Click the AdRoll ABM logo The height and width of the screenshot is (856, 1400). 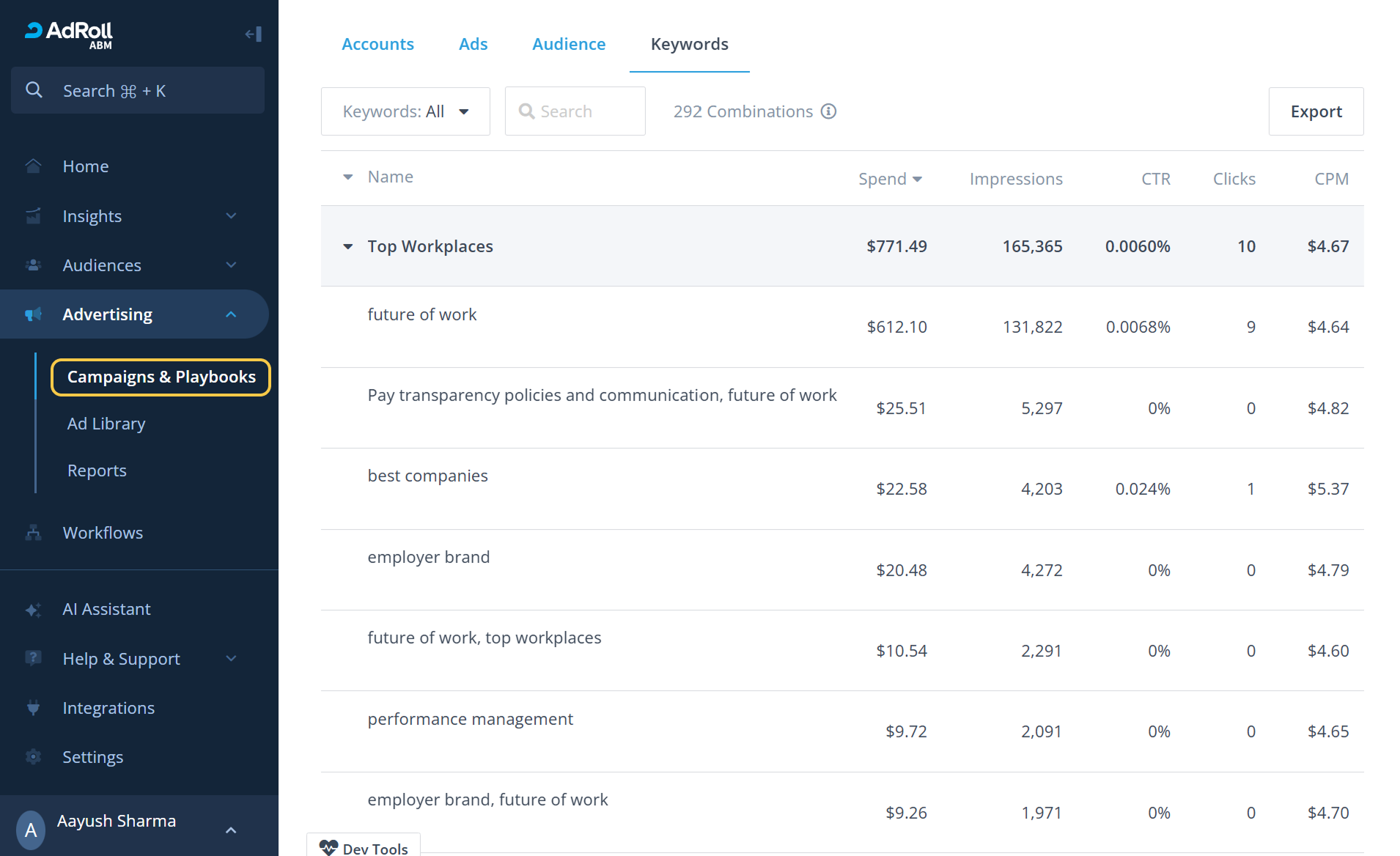coord(70,34)
